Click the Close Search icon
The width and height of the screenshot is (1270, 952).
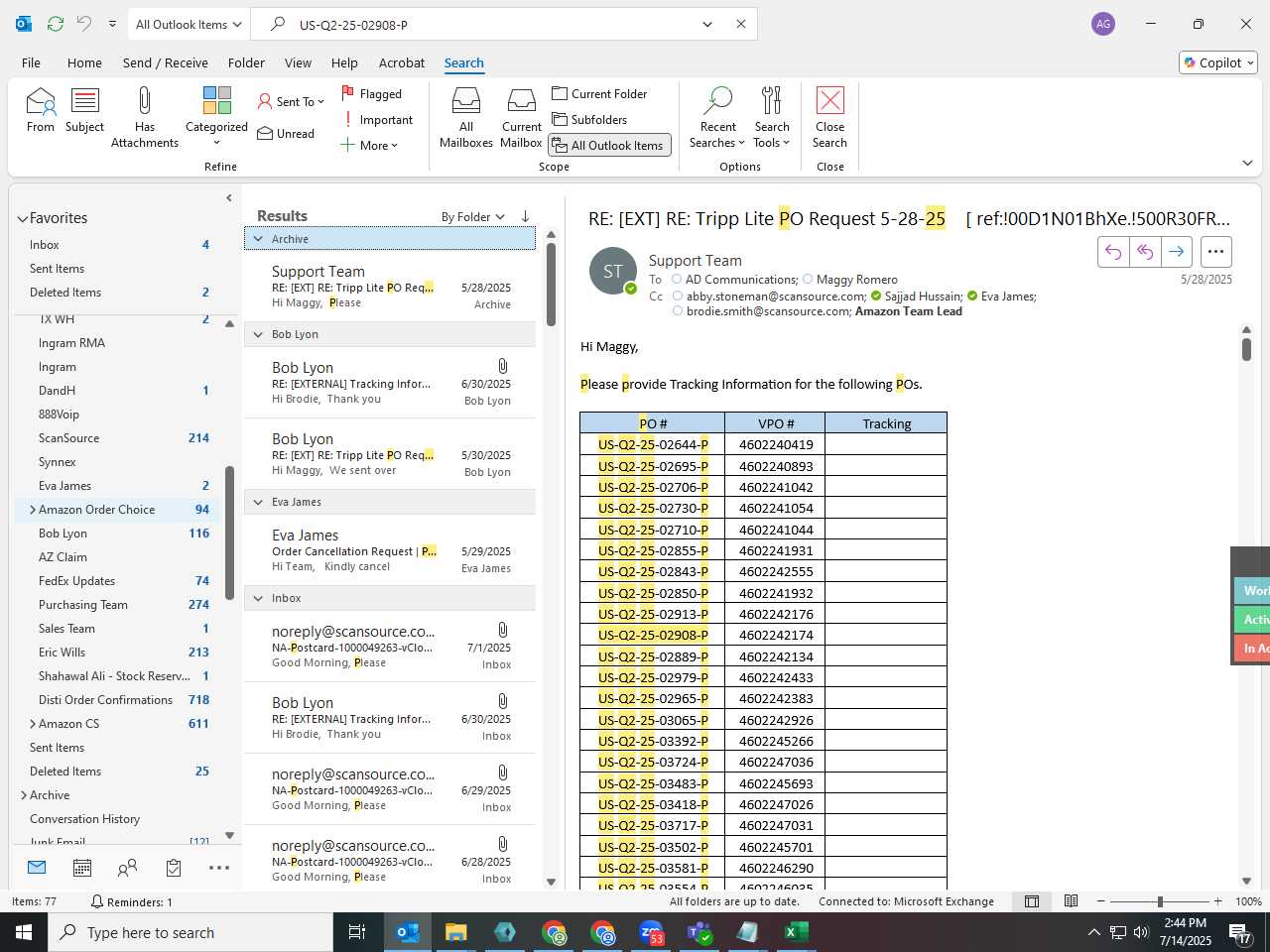829,100
